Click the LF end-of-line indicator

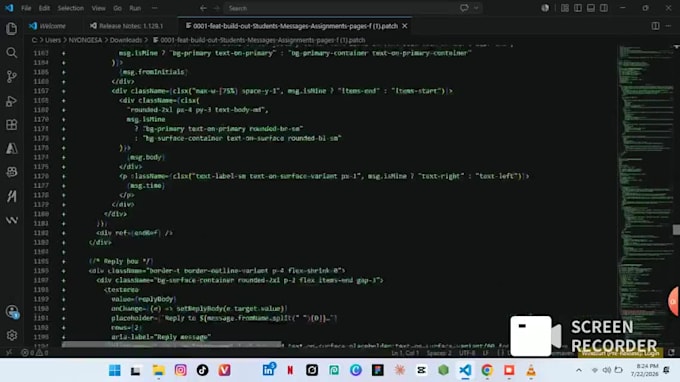(x=486, y=353)
